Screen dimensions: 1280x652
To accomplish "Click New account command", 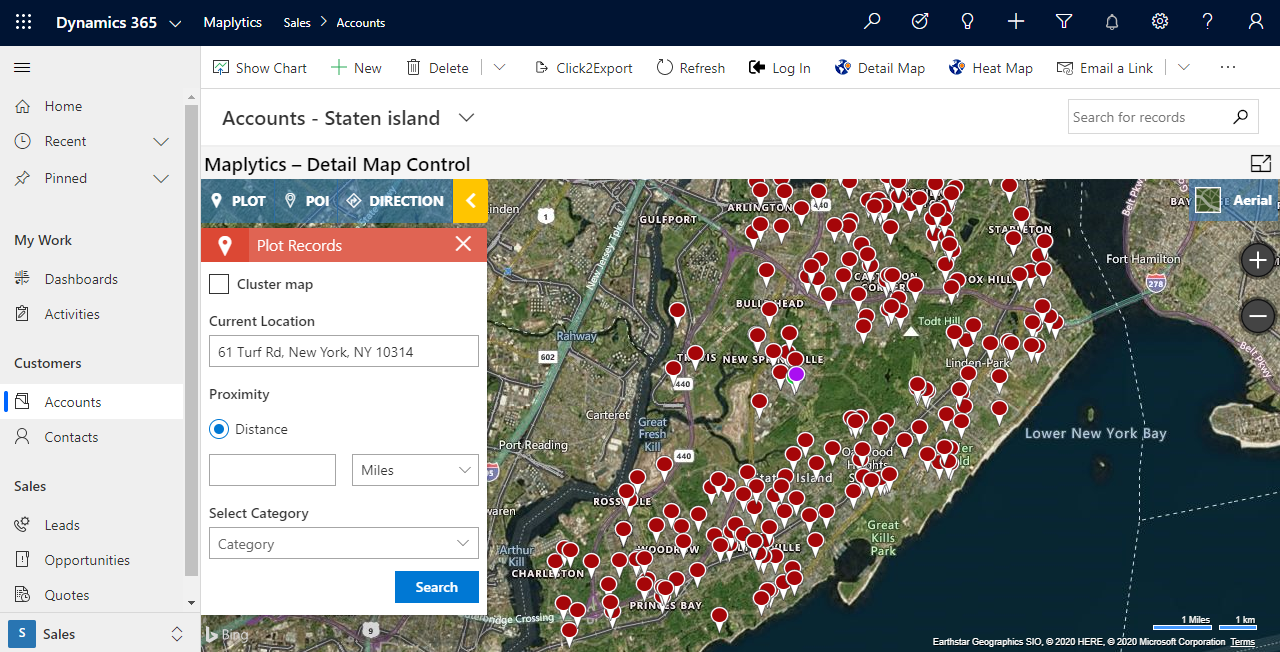I will pos(356,68).
